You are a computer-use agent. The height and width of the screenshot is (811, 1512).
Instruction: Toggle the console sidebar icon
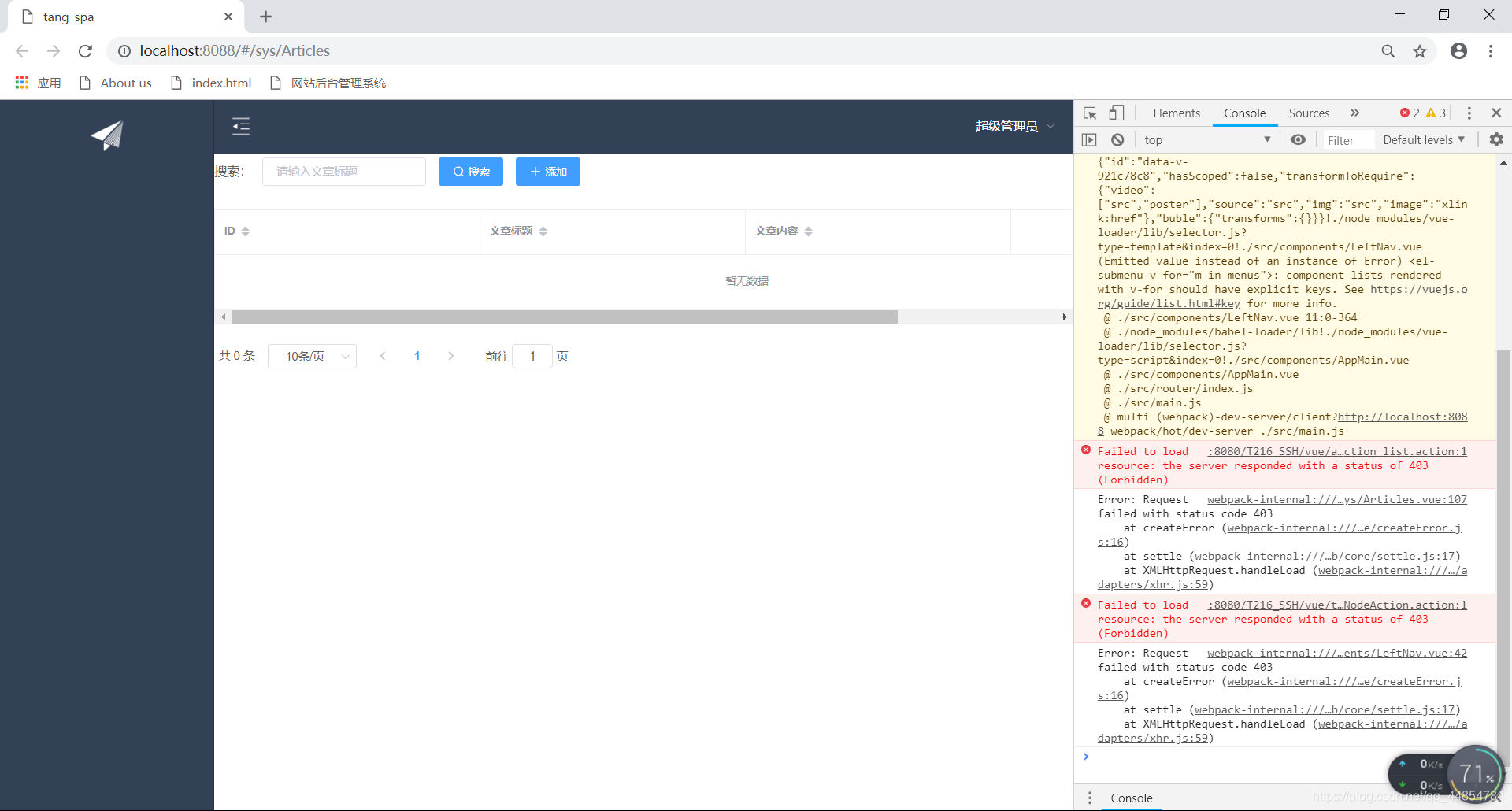click(1089, 139)
